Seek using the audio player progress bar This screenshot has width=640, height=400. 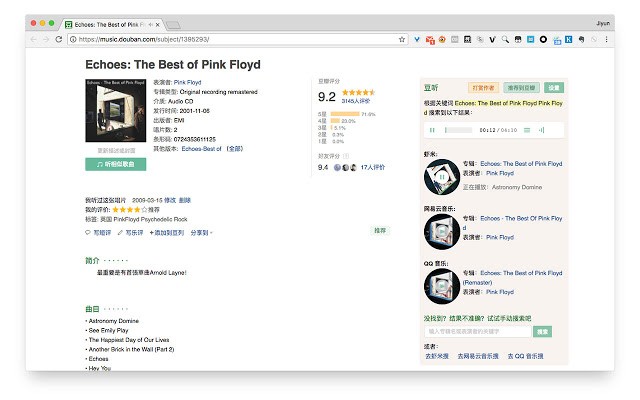coord(460,130)
